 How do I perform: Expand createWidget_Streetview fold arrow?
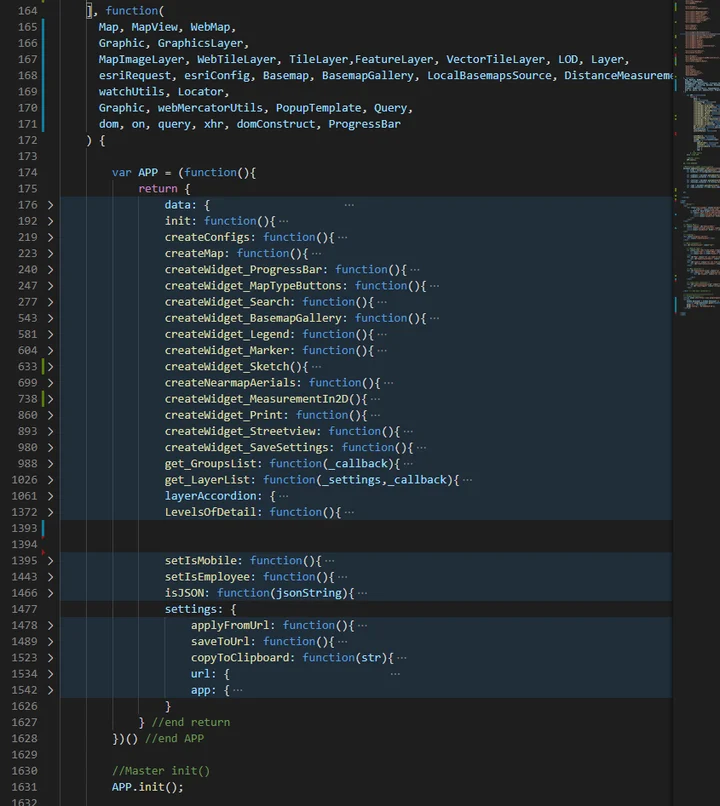50,431
